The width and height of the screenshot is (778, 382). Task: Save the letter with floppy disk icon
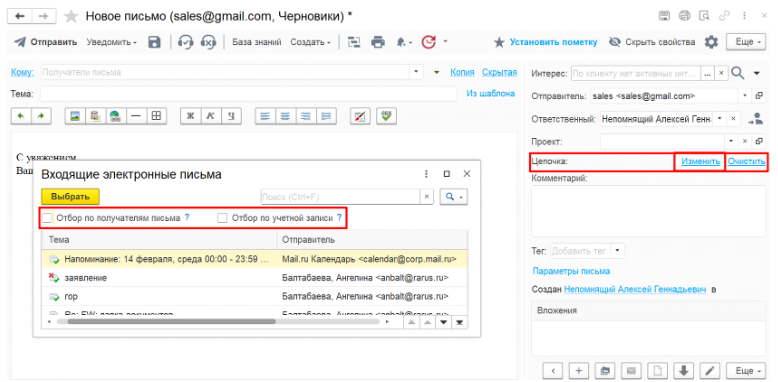pyautogui.click(x=154, y=42)
